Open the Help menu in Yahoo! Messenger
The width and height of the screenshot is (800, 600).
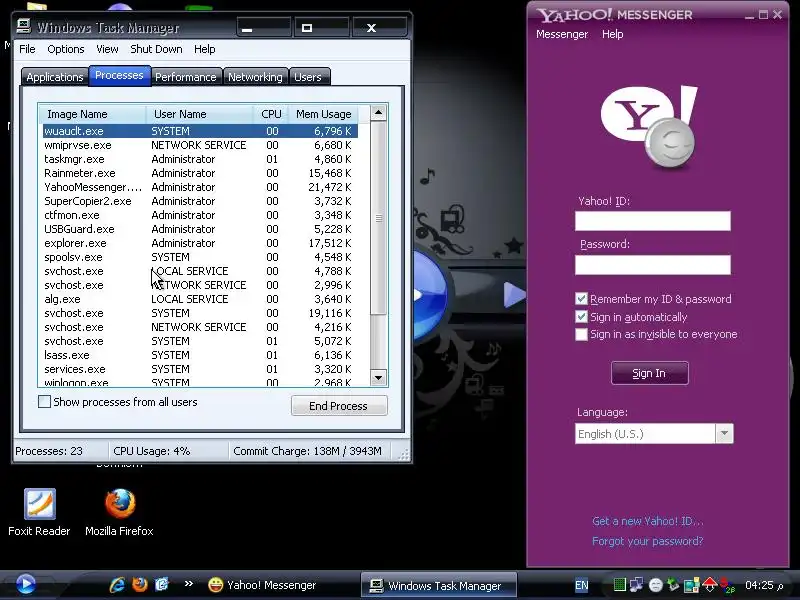click(x=612, y=34)
